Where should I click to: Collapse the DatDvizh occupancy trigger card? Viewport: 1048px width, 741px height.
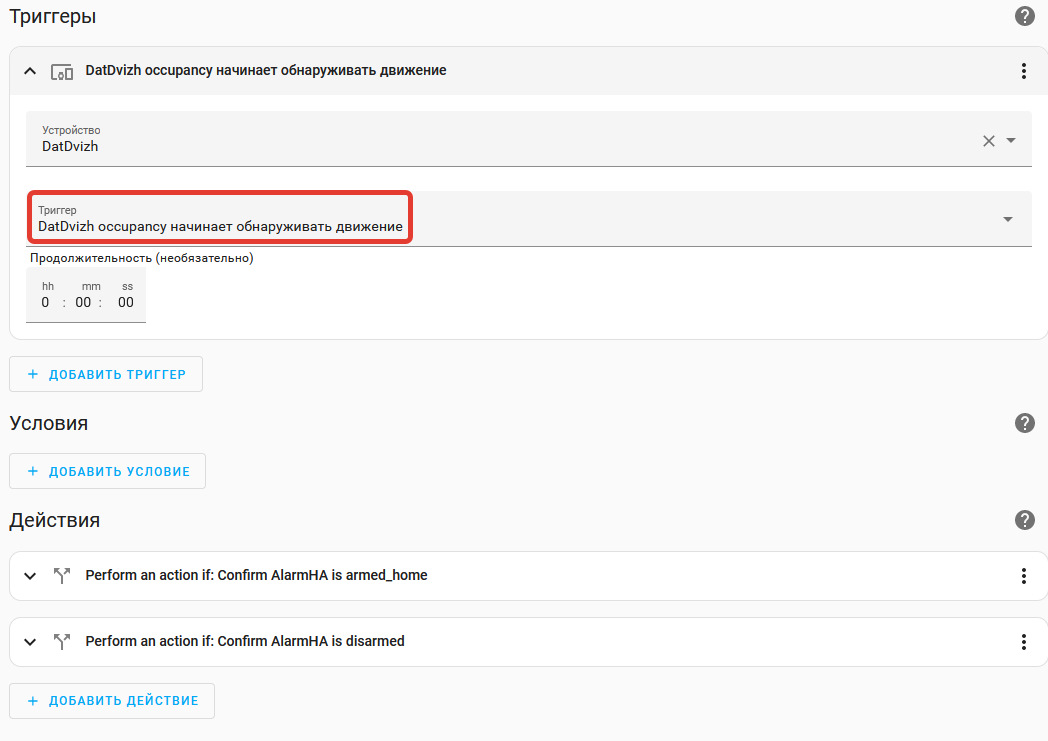point(30,71)
